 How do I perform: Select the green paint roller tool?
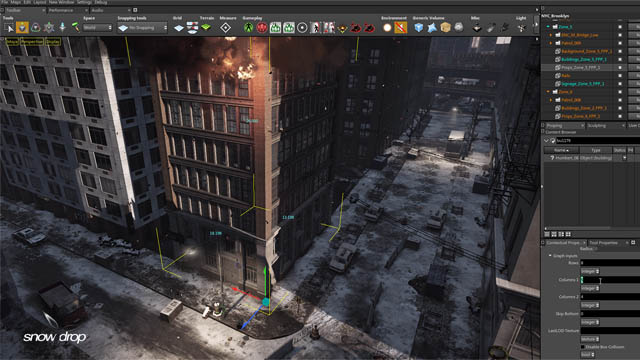[76, 27]
